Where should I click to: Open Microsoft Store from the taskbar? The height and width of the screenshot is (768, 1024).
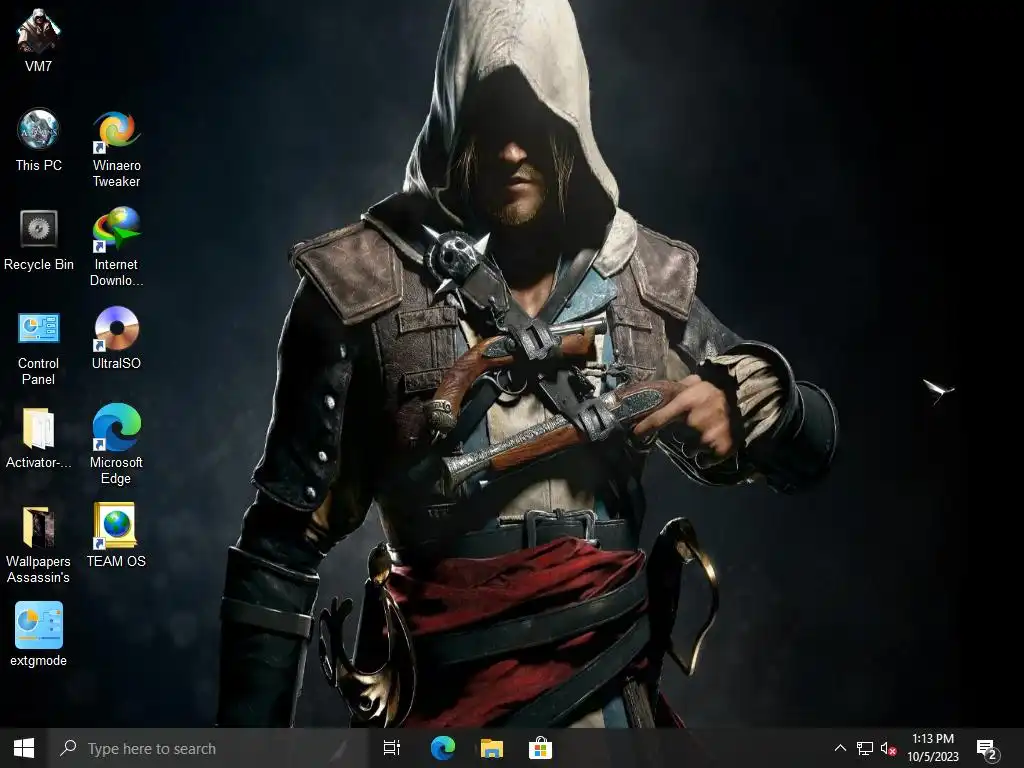[541, 748]
